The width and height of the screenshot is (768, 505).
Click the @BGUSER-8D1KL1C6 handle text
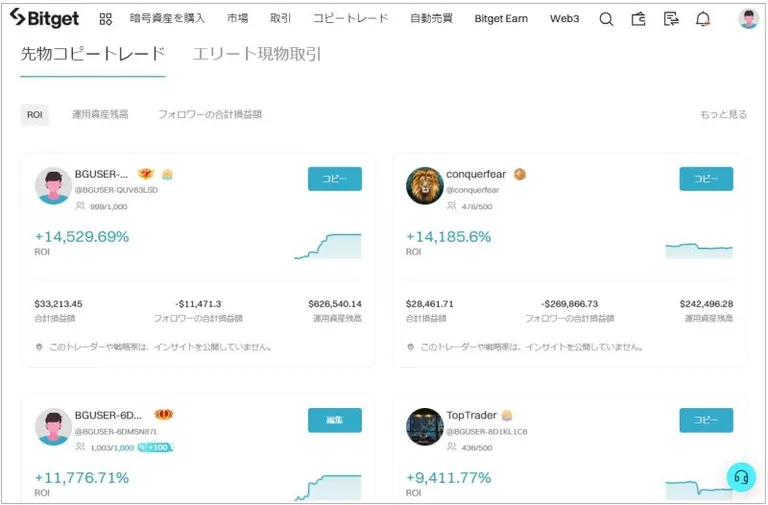tap(486, 432)
